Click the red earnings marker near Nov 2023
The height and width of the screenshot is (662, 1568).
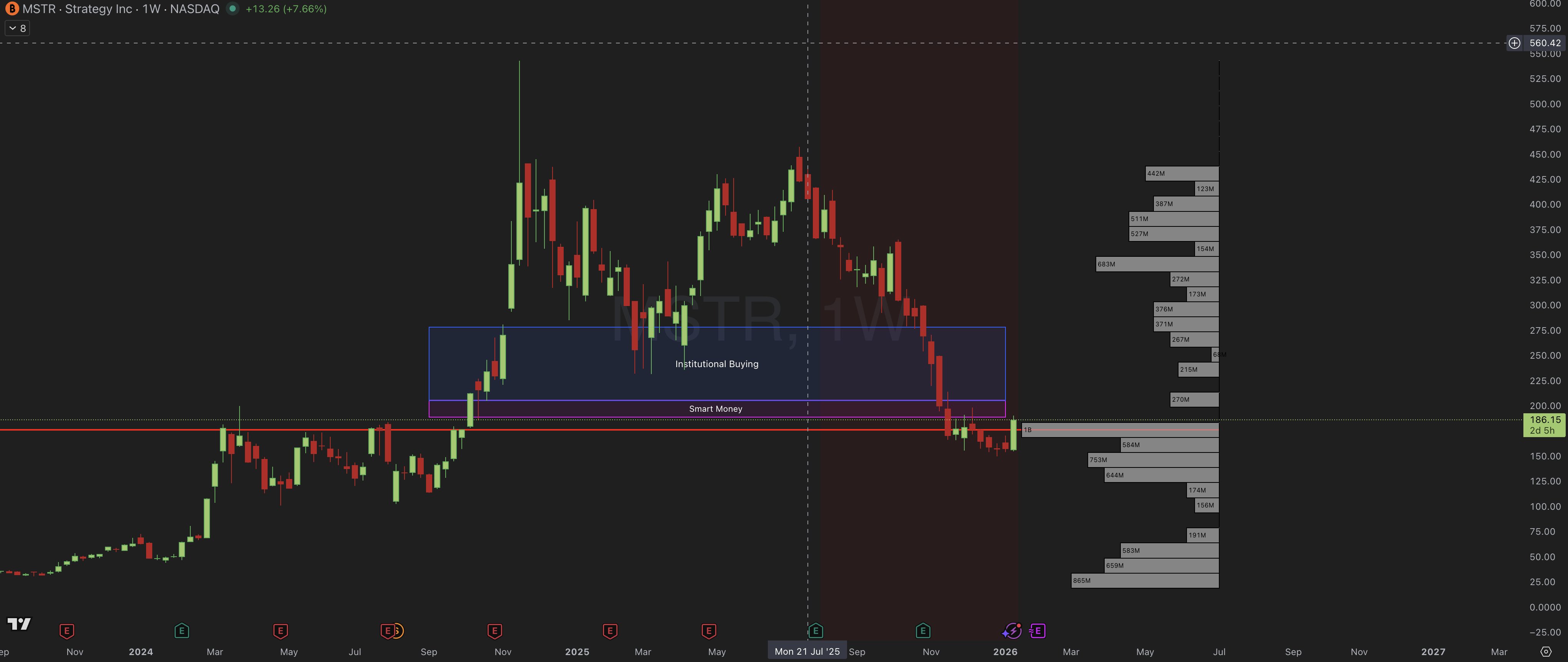[67, 631]
